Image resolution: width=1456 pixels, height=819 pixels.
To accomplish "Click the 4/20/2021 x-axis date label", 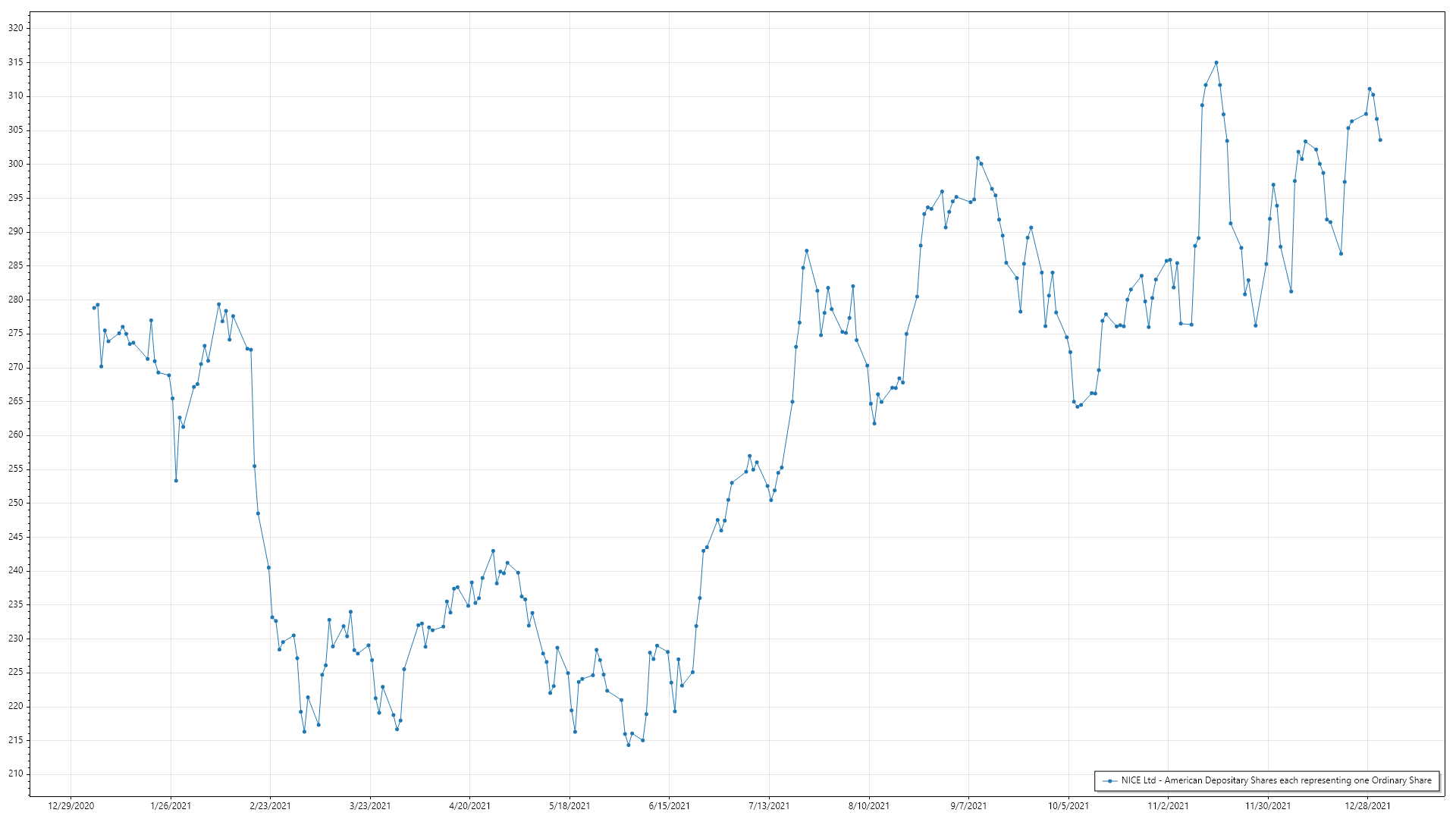I will tap(469, 806).
